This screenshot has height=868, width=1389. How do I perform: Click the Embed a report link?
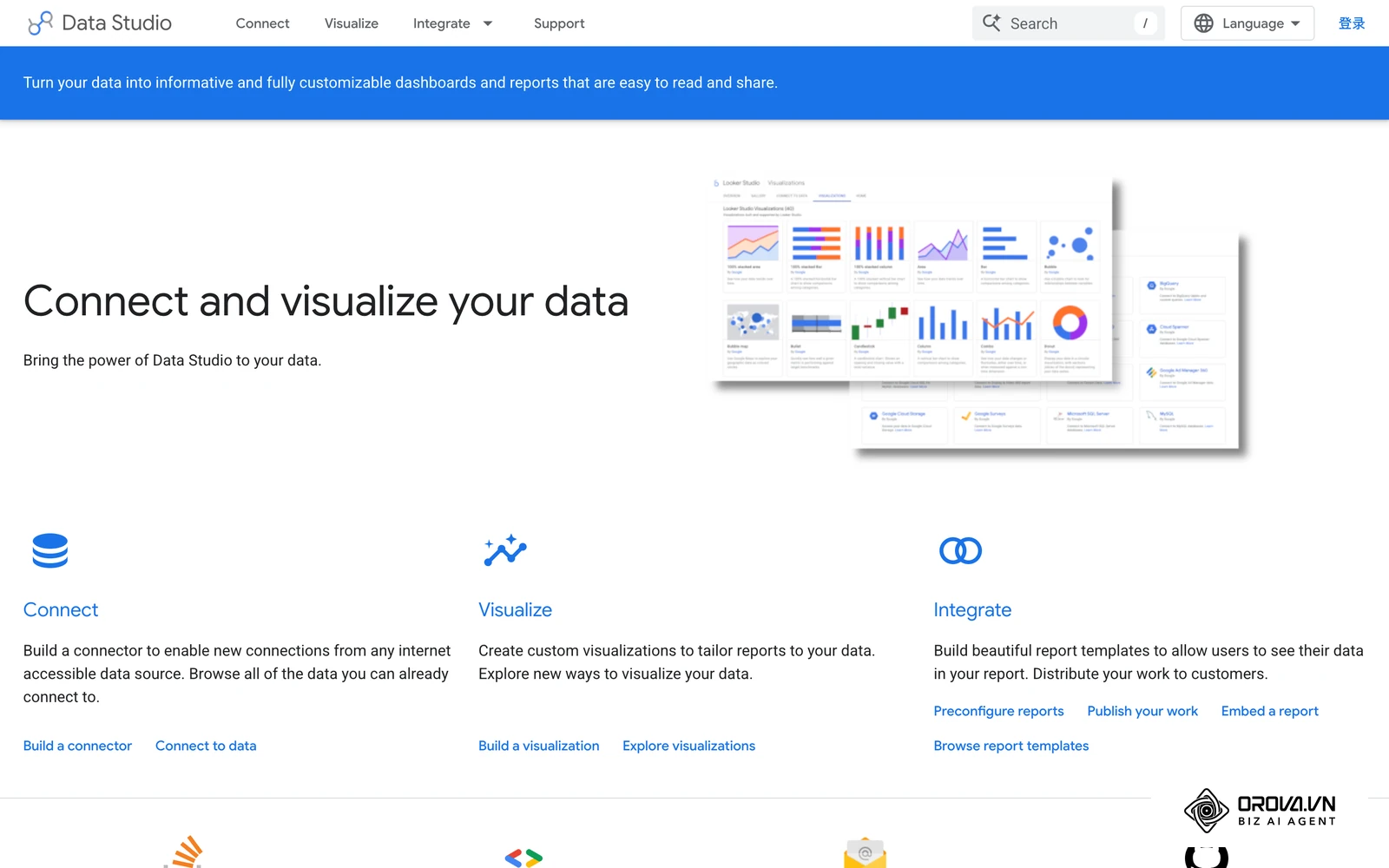point(1269,711)
